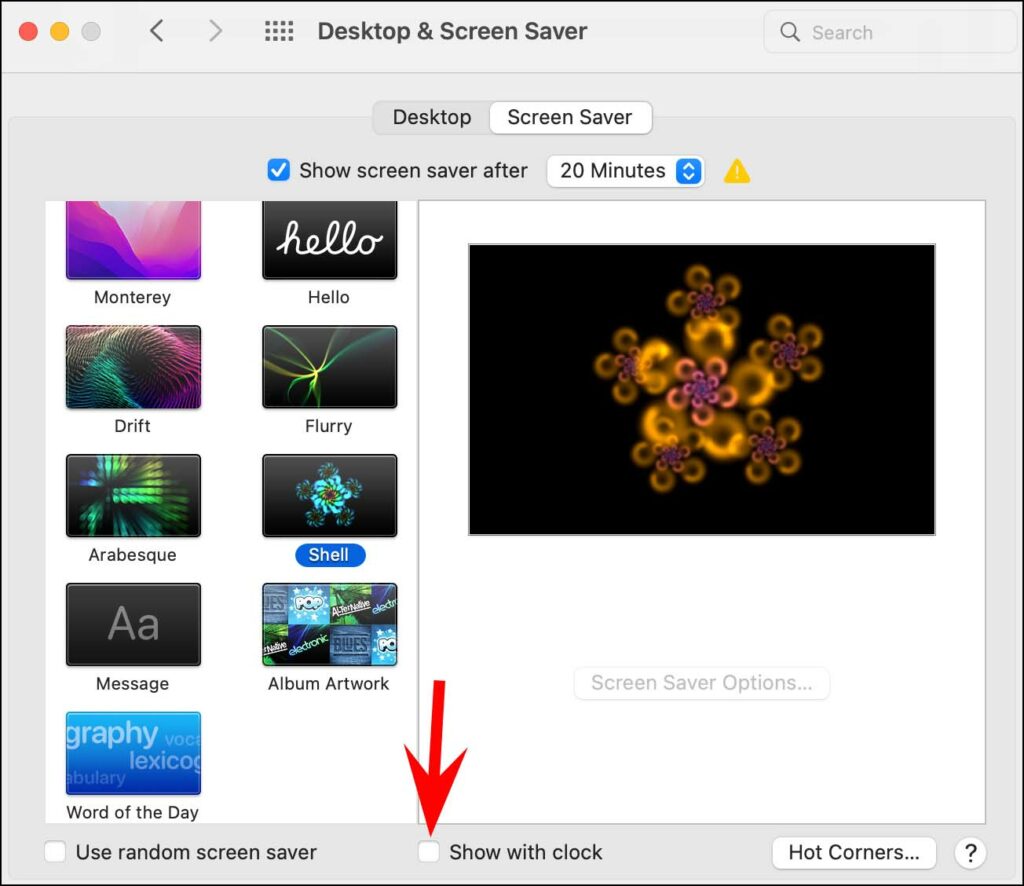1024x886 pixels.
Task: Pick the Word of the Day saver
Action: pos(133,753)
